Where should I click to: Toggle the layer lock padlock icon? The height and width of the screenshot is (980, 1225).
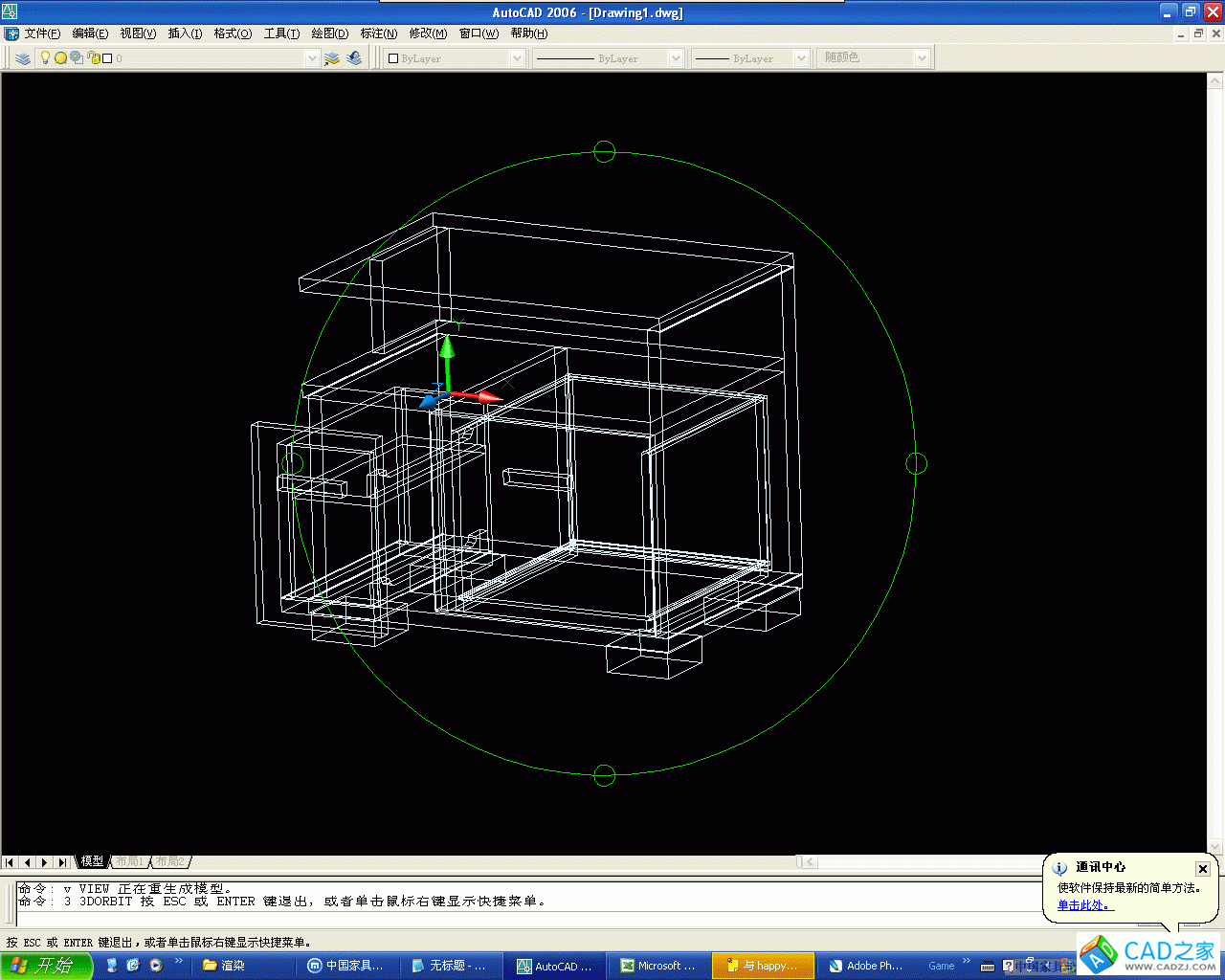94,57
